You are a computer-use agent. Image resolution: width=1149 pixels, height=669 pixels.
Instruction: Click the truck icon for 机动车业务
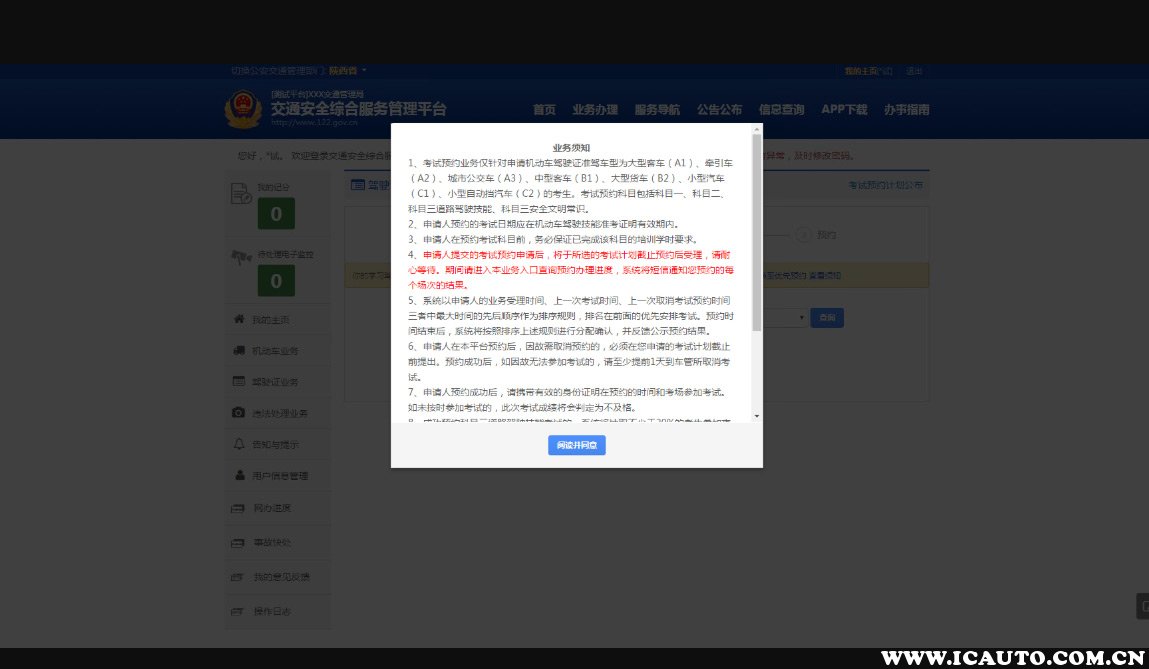coord(238,350)
